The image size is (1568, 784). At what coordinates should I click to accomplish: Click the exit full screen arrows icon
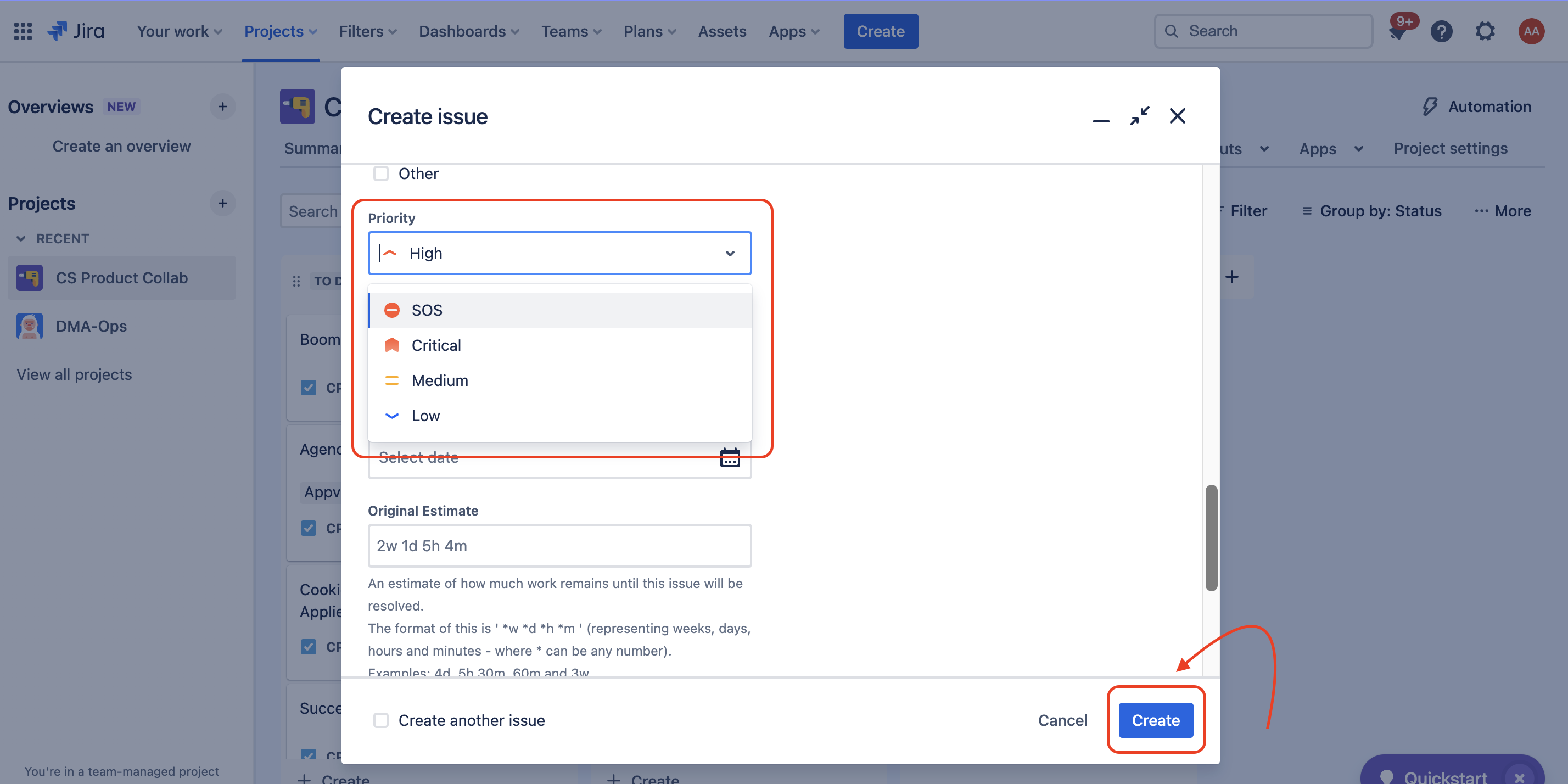coord(1139,116)
